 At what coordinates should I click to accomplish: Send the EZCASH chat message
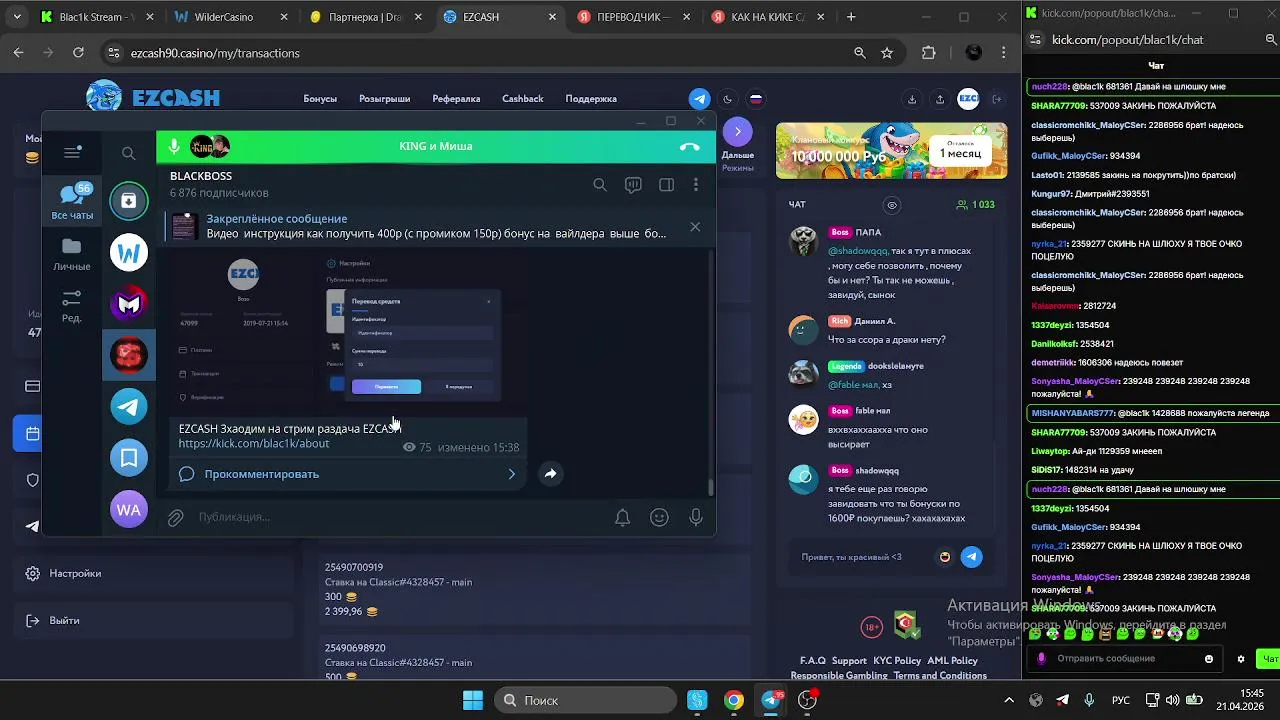[971, 557]
